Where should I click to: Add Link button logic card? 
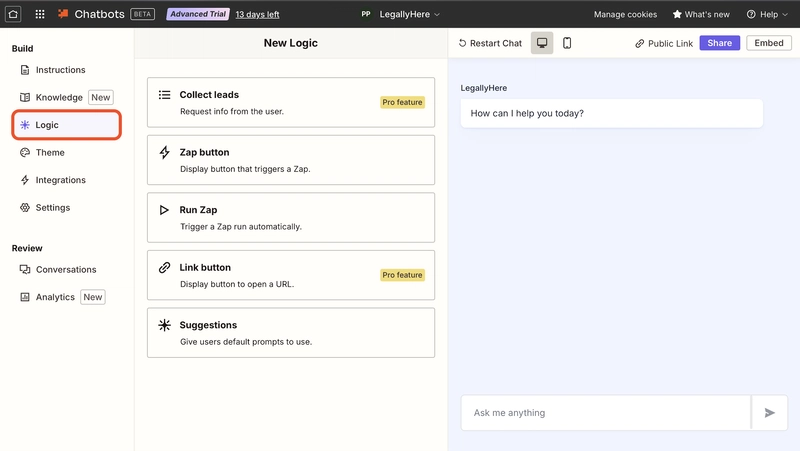tap(291, 275)
